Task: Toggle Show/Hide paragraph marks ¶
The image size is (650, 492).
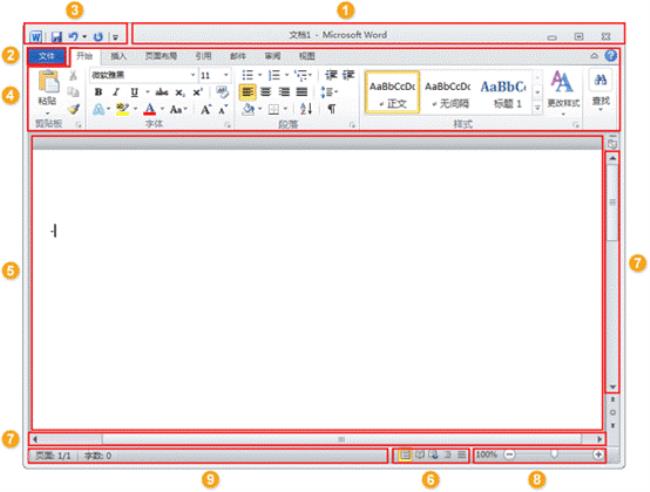Action: (332, 109)
